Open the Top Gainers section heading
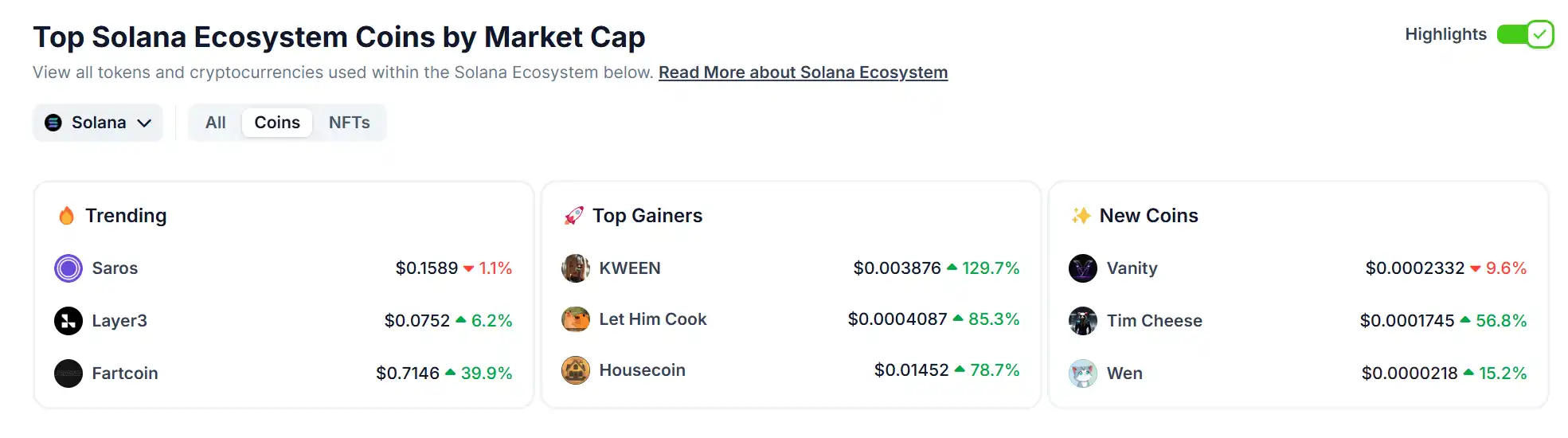This screenshot has height=438, width=1568. 647,216
